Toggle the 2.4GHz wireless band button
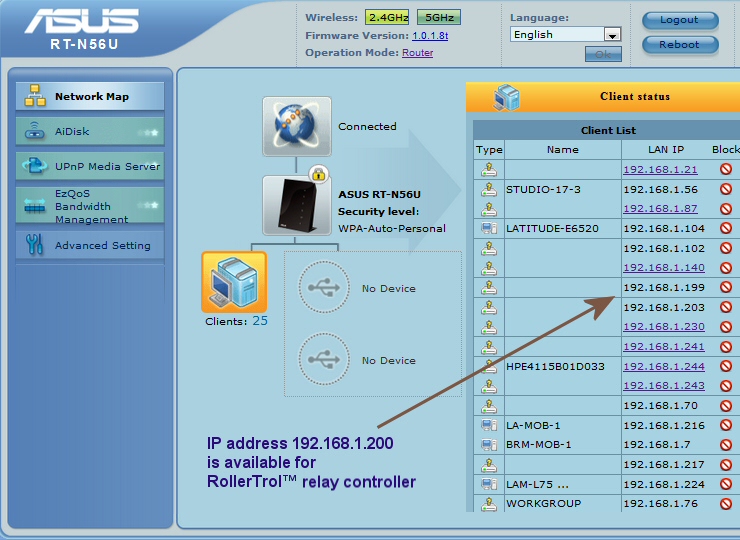 [387, 17]
